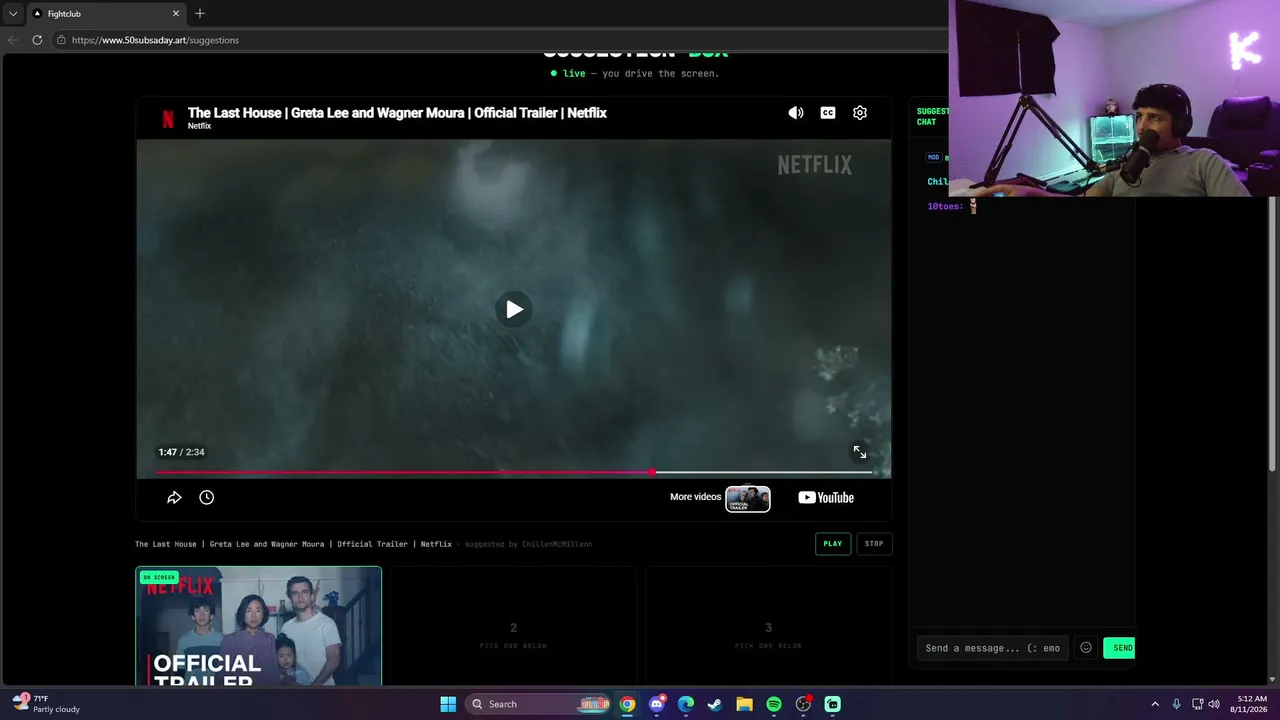Image resolution: width=1280 pixels, height=720 pixels.
Task: Go back with the browser back arrow
Action: 13,40
